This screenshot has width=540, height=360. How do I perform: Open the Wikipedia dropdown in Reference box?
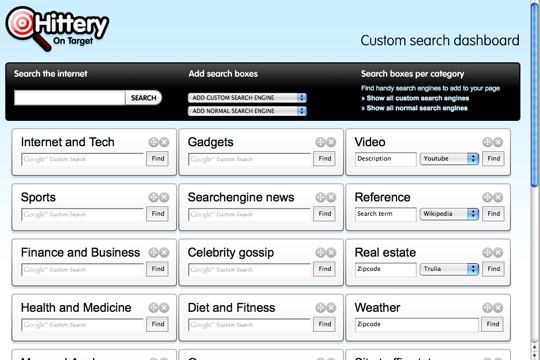pos(449,214)
